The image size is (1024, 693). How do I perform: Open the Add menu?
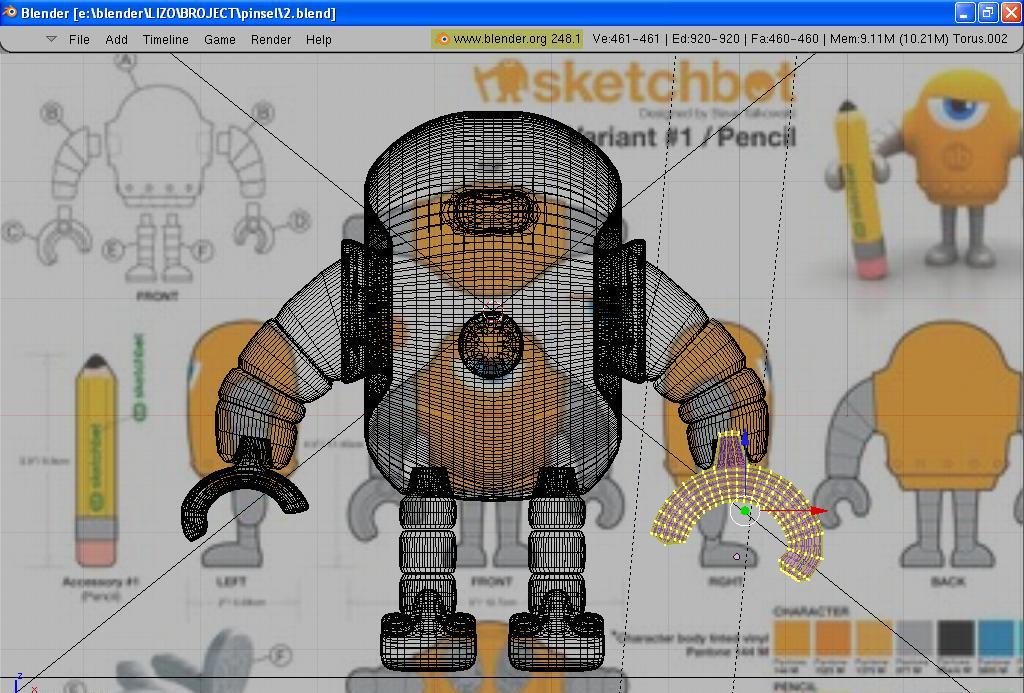coord(116,40)
